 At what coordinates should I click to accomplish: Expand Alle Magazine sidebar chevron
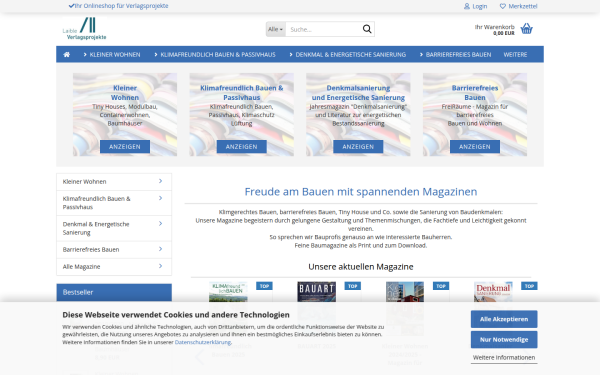(x=160, y=266)
